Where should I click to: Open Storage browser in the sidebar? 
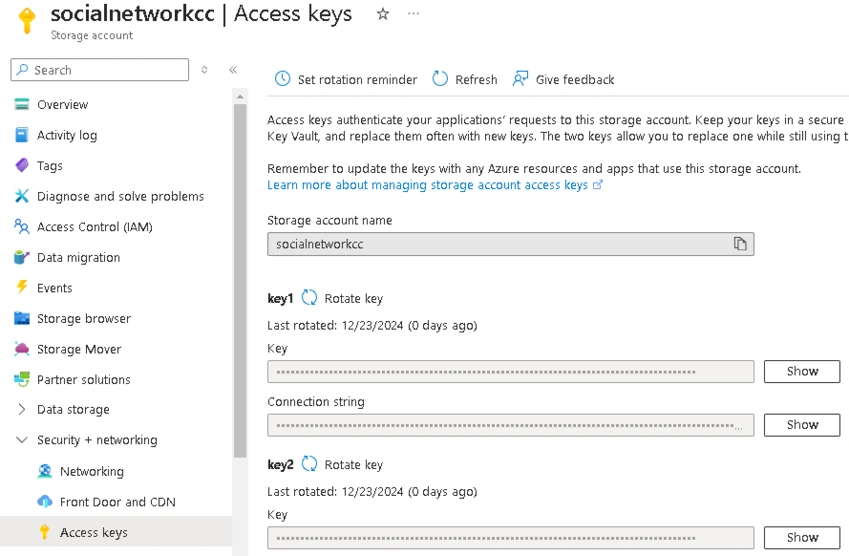(x=84, y=319)
